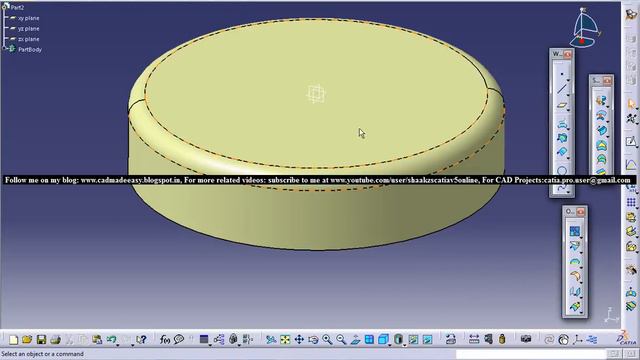Viewport: 640px width, 360px height.
Task: Open the quick view dropdown arrow
Action: click(390, 345)
